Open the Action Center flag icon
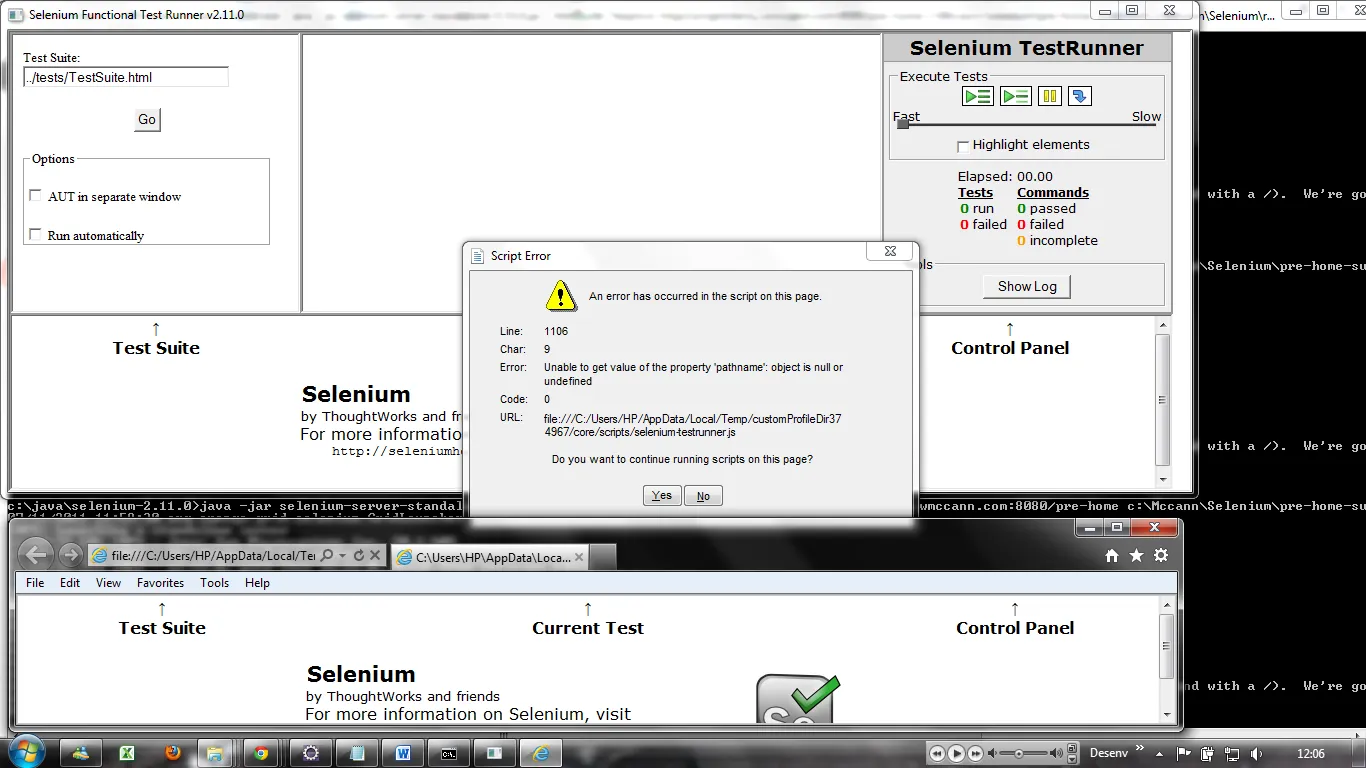 pyautogui.click(x=1184, y=753)
